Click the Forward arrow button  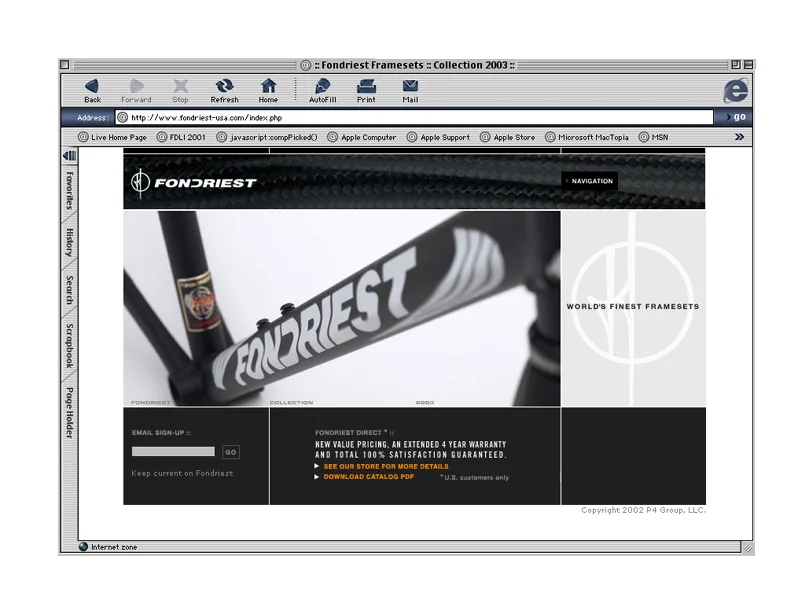136,91
